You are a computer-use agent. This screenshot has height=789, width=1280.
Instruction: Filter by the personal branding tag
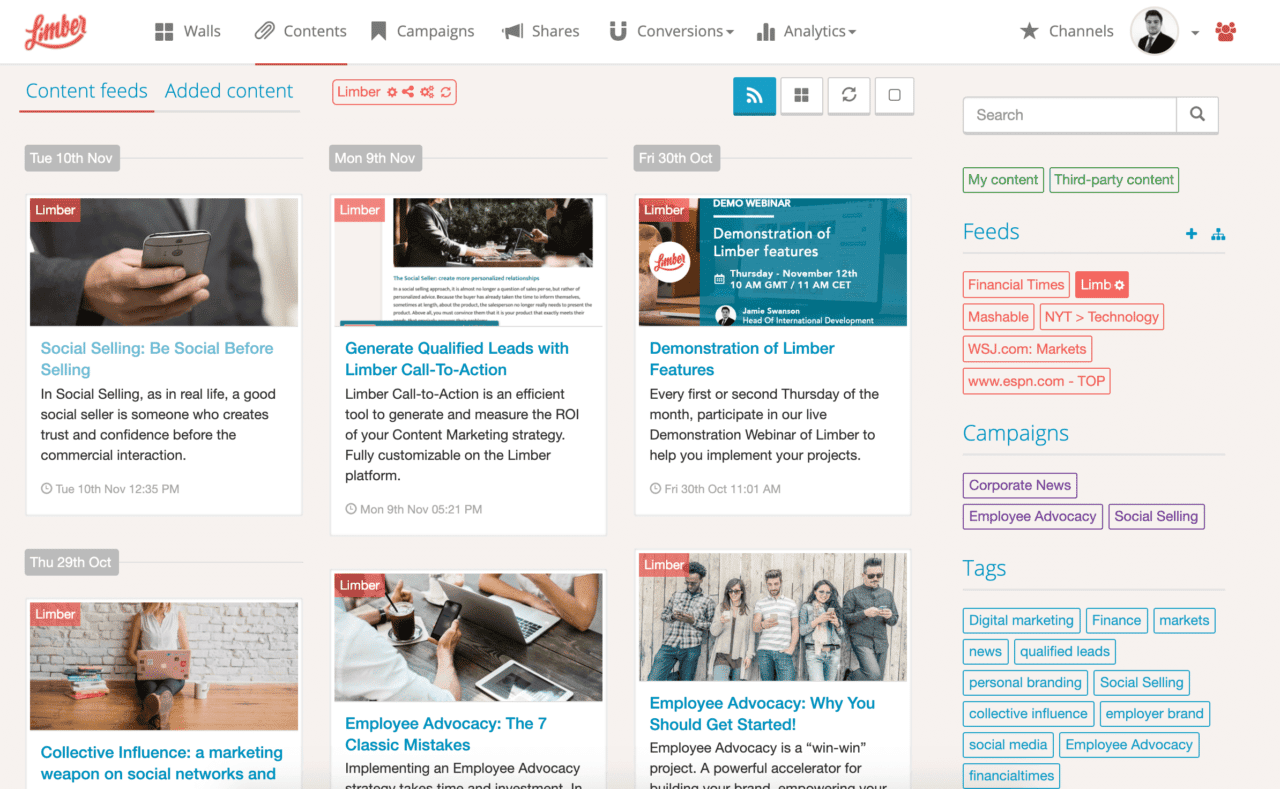(x=1025, y=682)
